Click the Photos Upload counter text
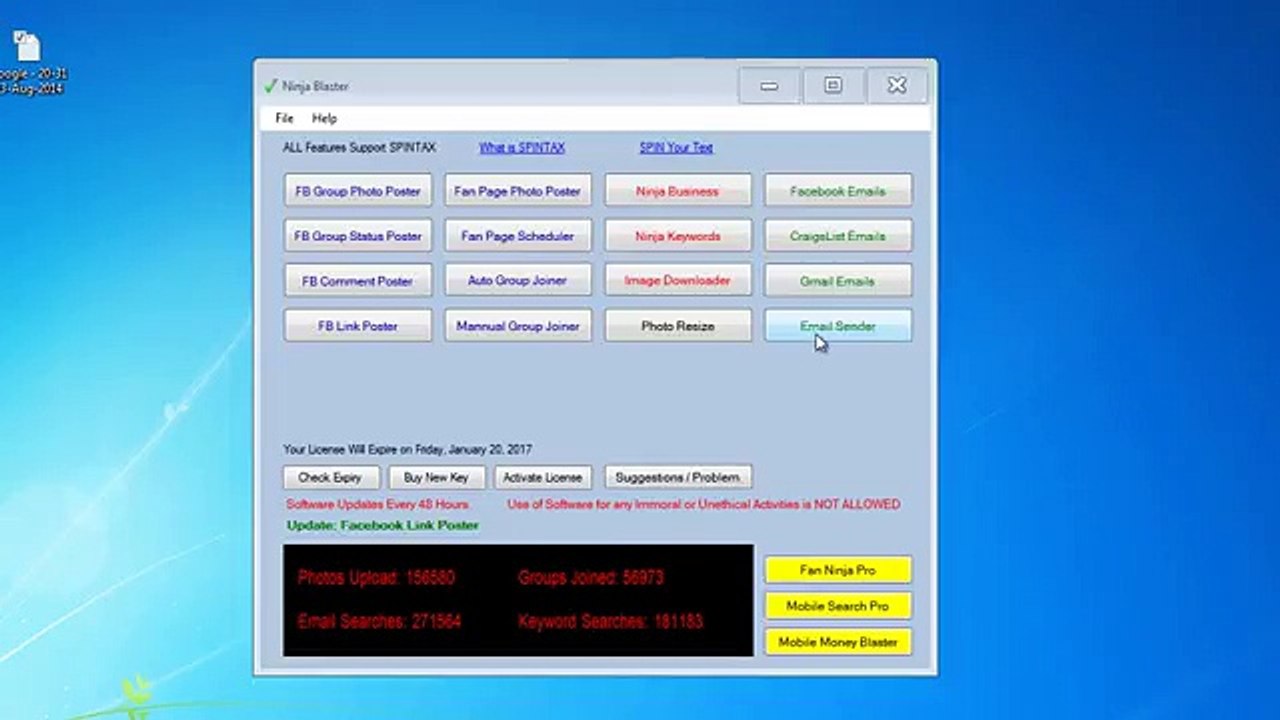Screen dimensions: 1280x720 click(376, 578)
